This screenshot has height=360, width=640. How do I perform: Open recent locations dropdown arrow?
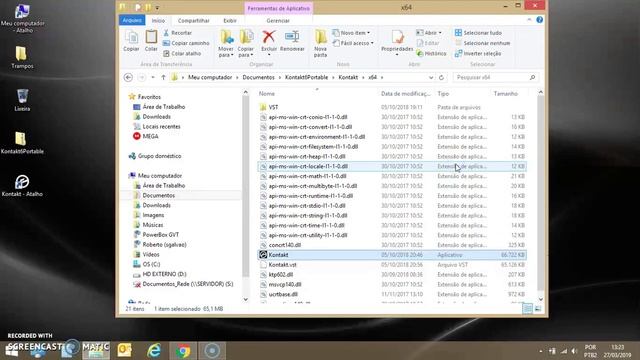(x=153, y=77)
